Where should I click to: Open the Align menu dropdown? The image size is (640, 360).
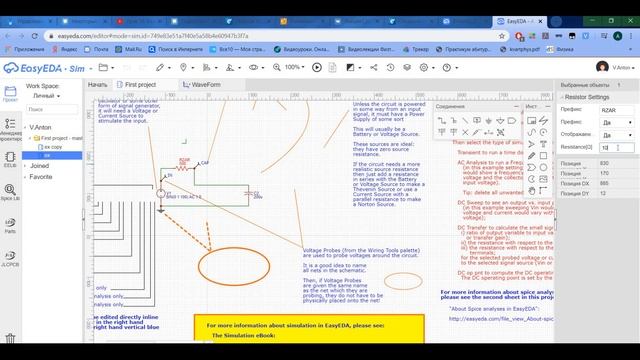pyautogui.click(x=210, y=67)
